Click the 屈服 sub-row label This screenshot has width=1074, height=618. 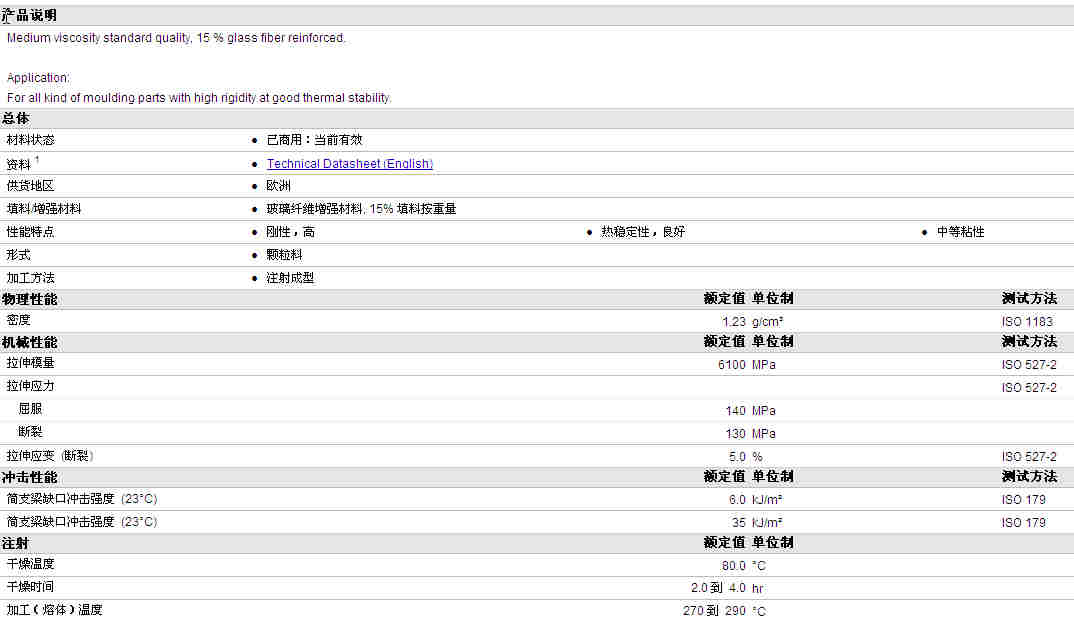[x=30, y=409]
